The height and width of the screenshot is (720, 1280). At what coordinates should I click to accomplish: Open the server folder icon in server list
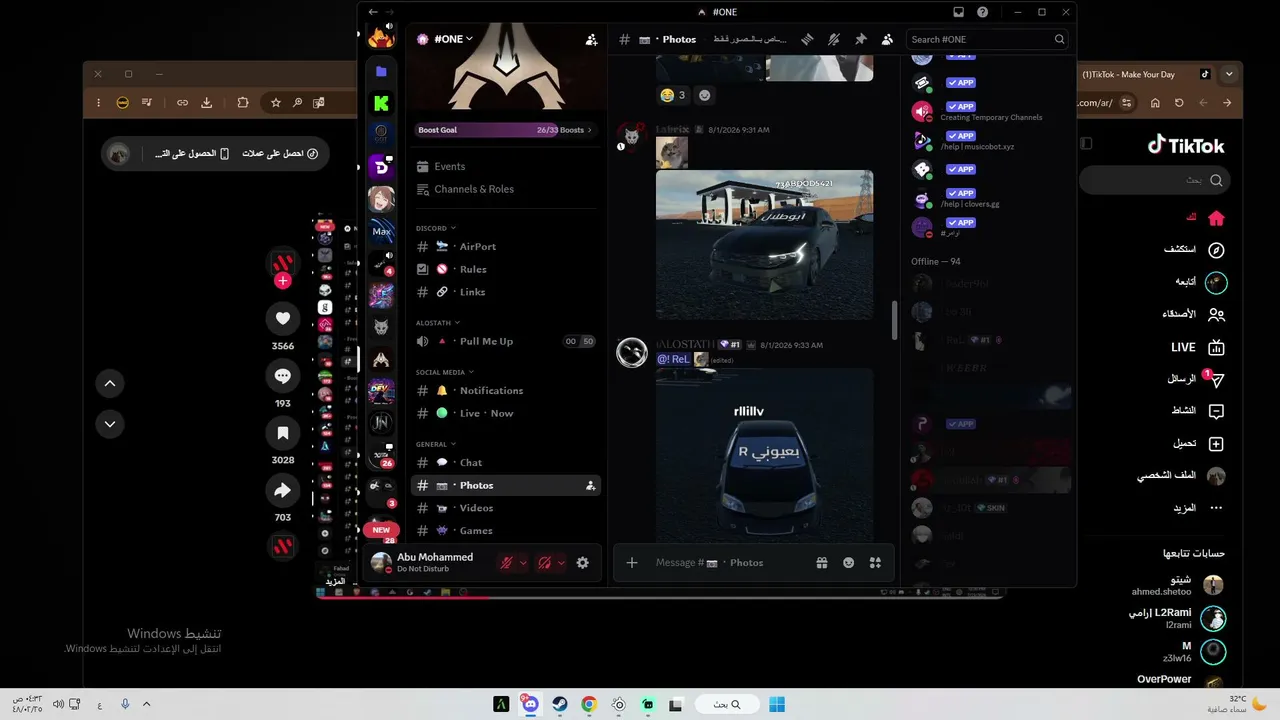point(381,72)
